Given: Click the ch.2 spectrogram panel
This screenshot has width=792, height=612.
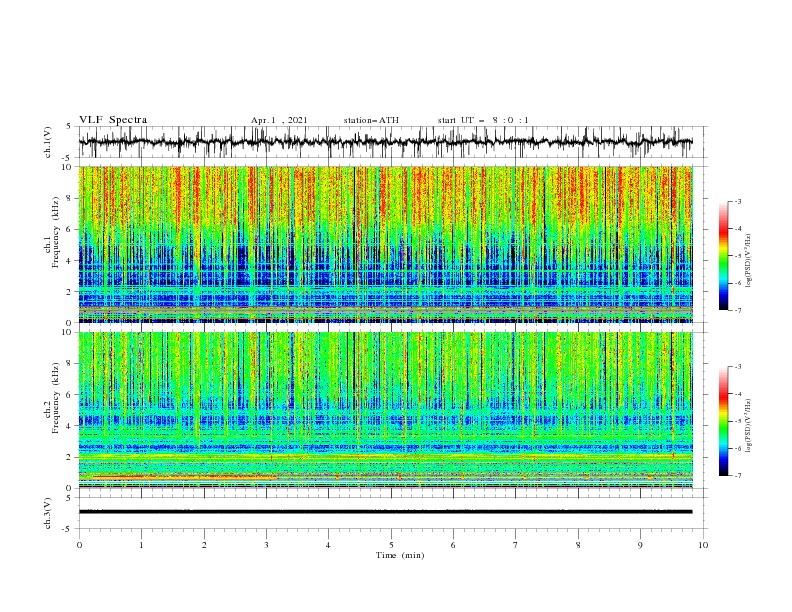Looking at the screenshot, I should pyautogui.click(x=386, y=410).
